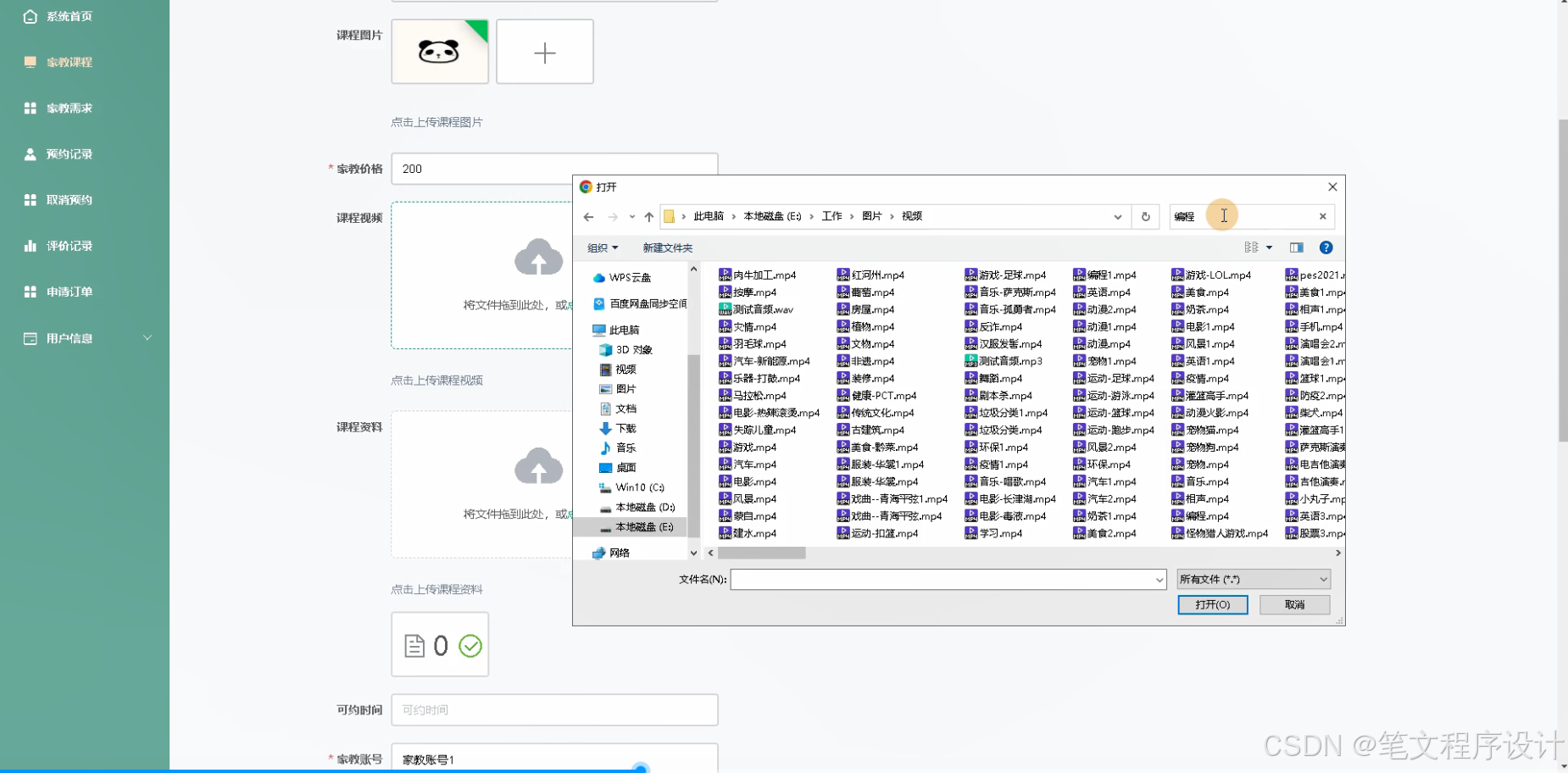Click the back navigation arrow in the file dialog
This screenshot has width=1568, height=773.
click(588, 216)
